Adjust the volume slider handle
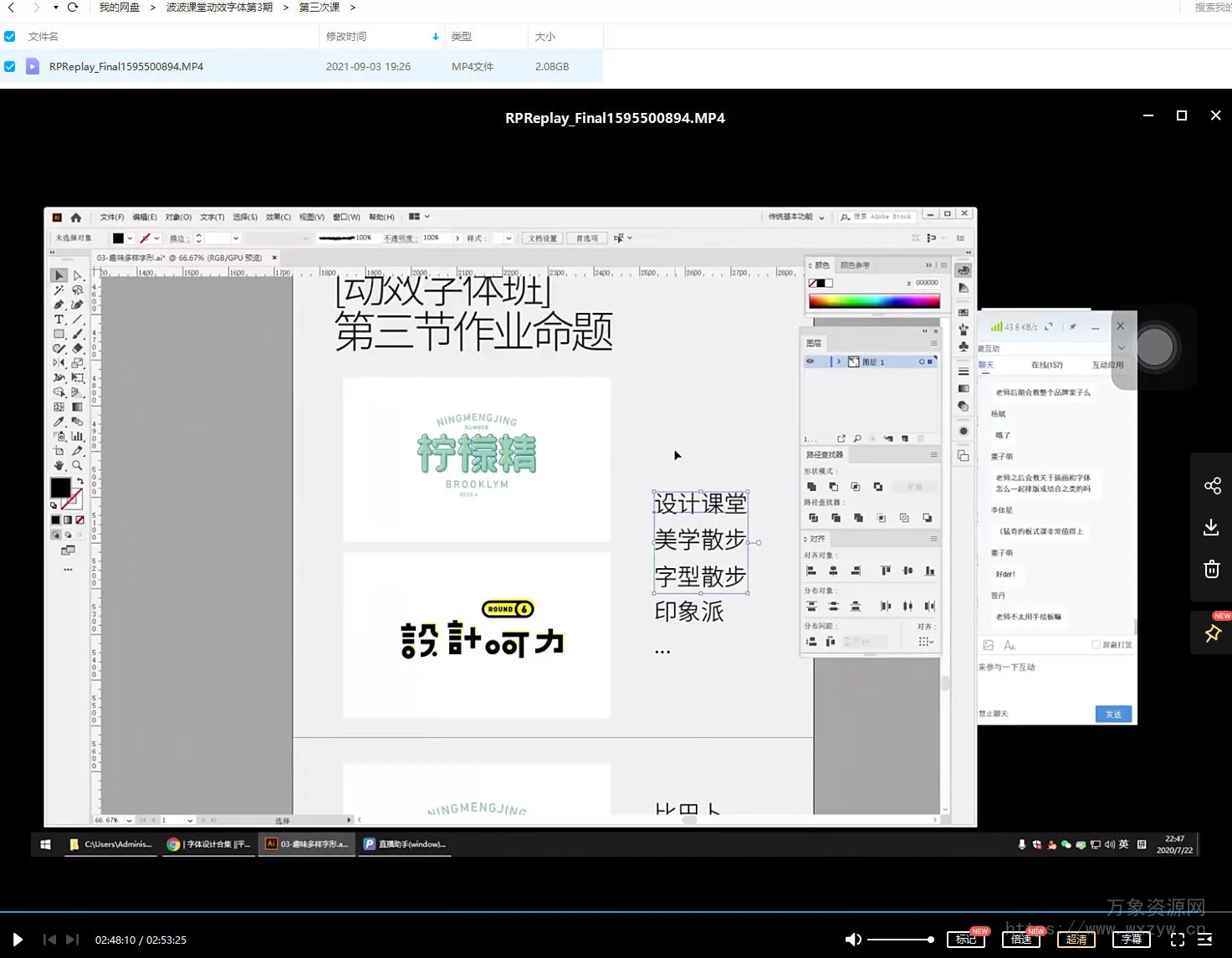Viewport: 1232px width, 958px height. 930,940
